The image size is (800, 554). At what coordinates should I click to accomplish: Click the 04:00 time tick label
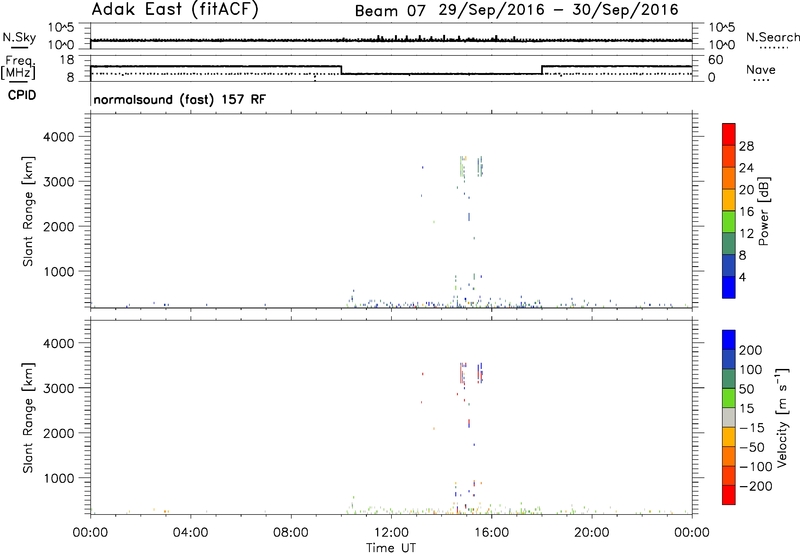[x=190, y=533]
